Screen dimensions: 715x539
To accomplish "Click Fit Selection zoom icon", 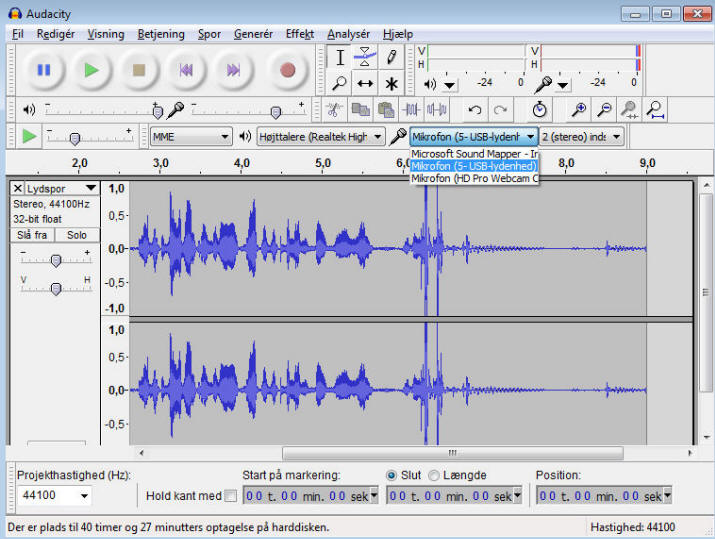I will click(x=630, y=110).
